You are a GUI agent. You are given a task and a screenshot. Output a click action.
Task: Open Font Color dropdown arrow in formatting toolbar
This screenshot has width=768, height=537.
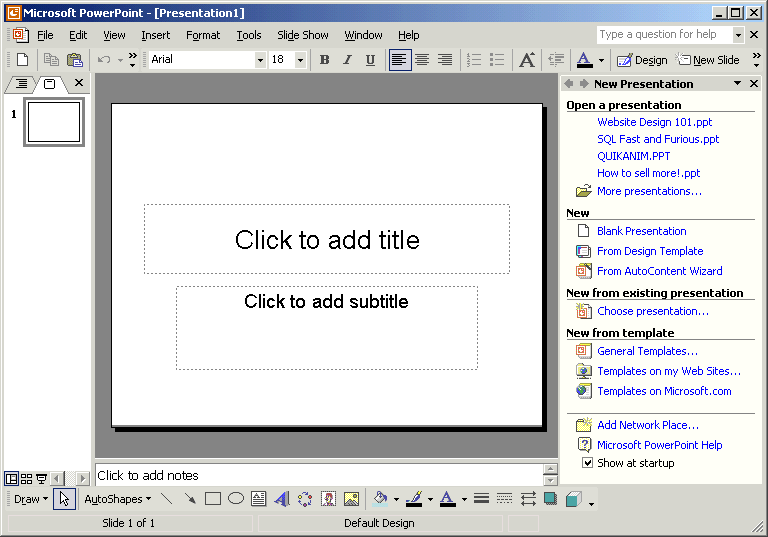pos(601,60)
